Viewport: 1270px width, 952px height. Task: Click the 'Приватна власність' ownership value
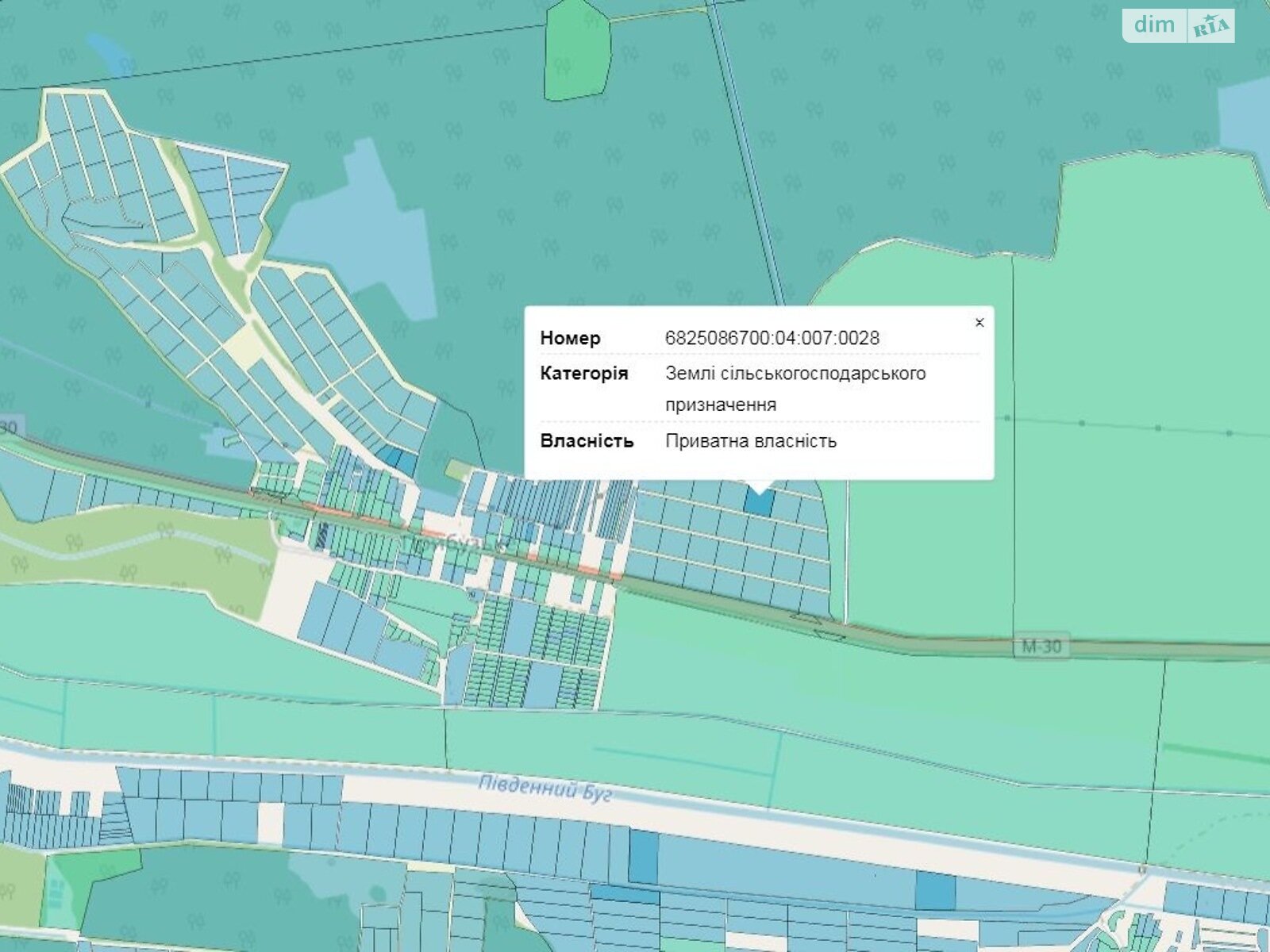click(x=750, y=441)
